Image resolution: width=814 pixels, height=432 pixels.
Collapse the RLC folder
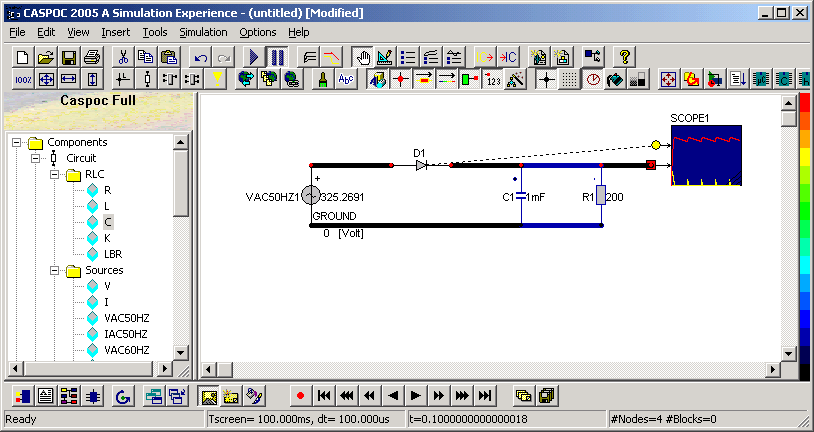55,174
